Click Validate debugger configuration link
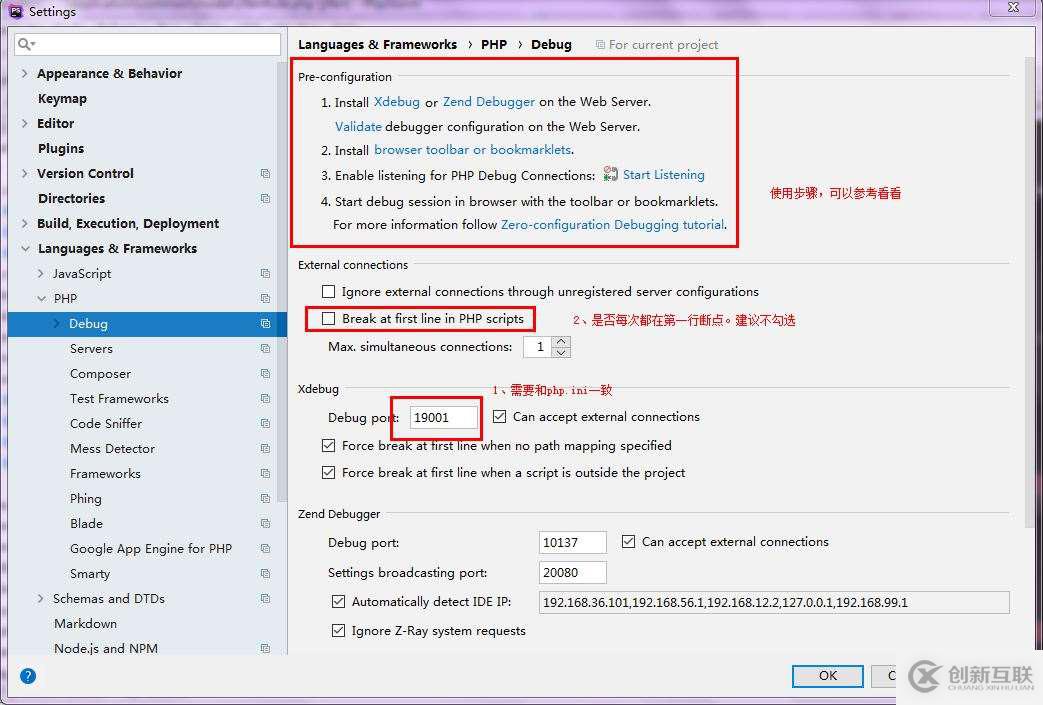This screenshot has height=705, width=1043. [358, 126]
